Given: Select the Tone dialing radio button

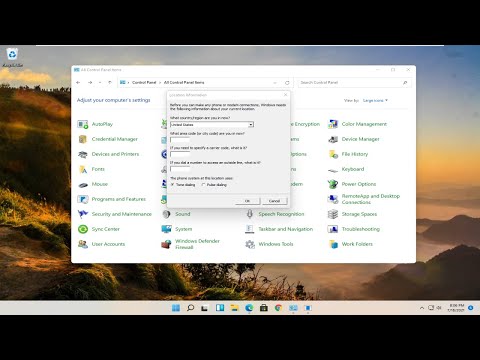Looking at the screenshot, I should point(172,184).
